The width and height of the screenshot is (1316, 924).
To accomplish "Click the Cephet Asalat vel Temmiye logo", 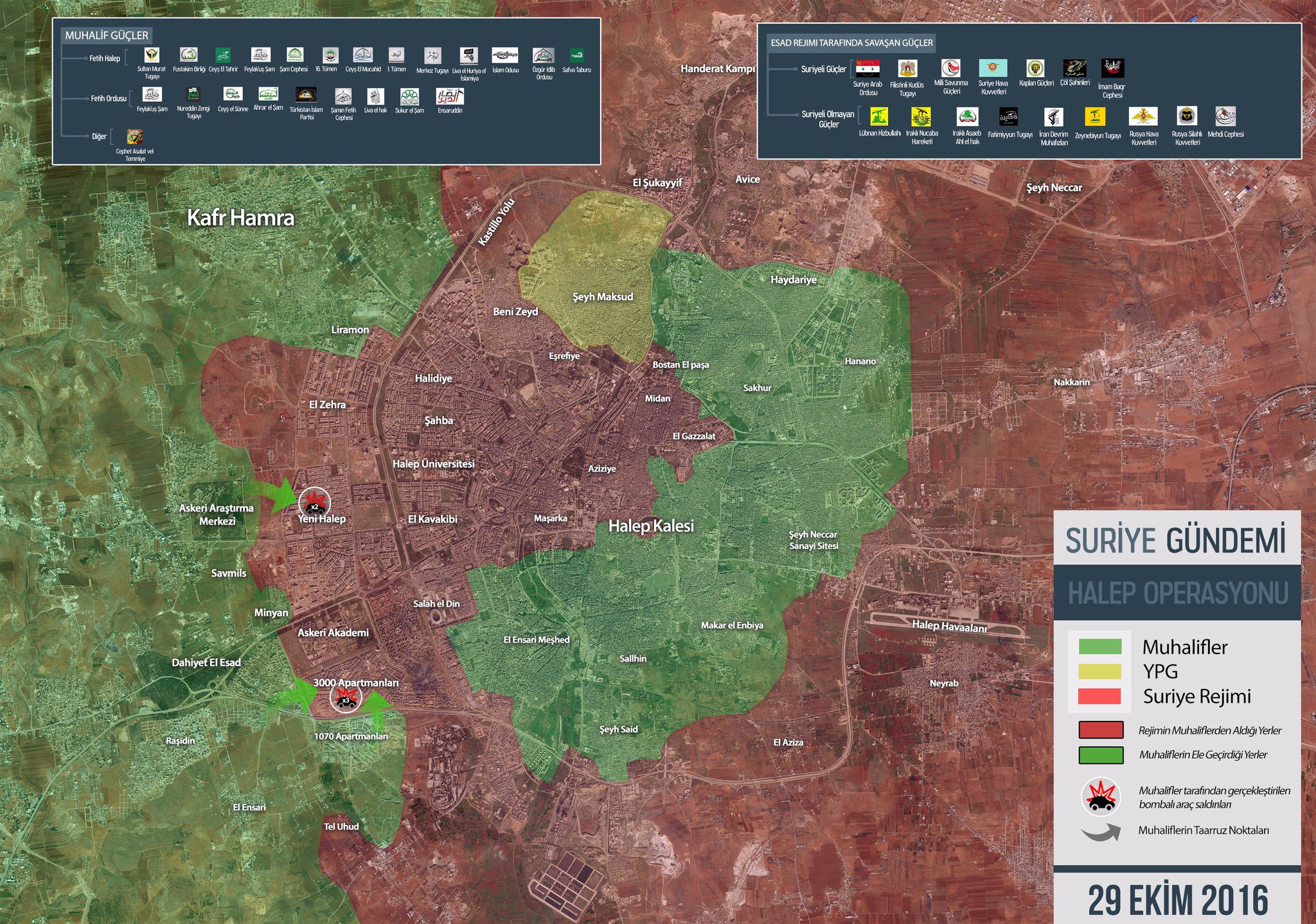I will (x=135, y=136).
